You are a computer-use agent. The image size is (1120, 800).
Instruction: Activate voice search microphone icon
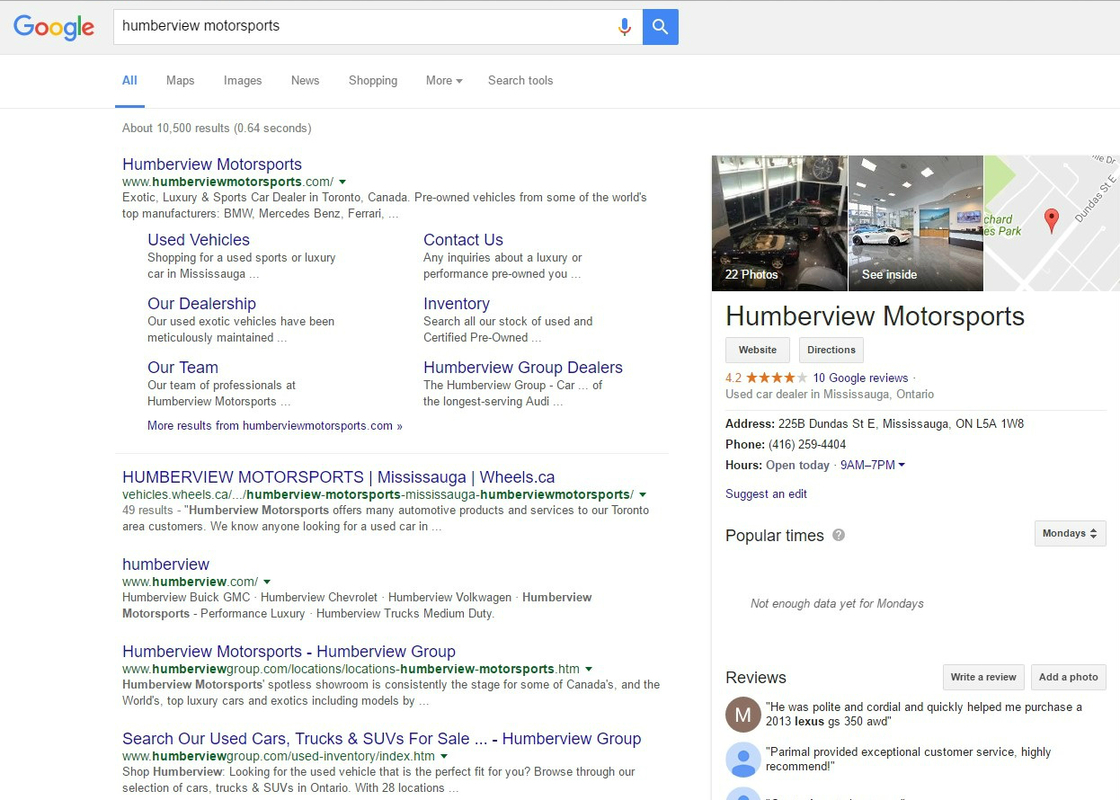[x=625, y=27]
